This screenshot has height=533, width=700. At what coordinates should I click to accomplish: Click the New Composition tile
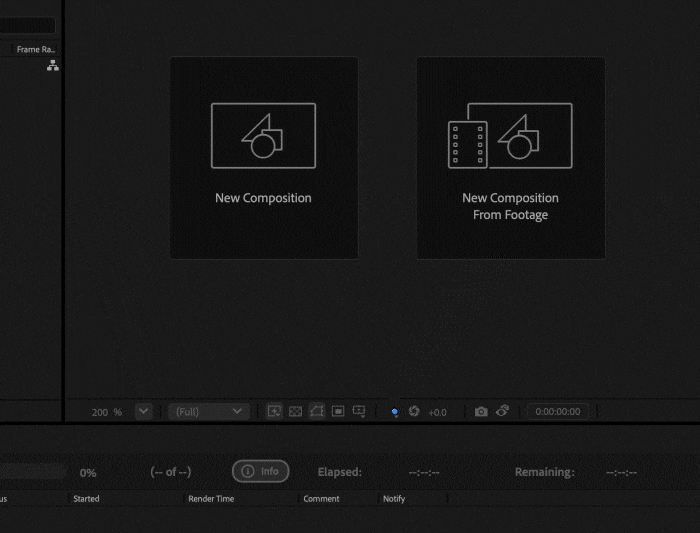(x=264, y=158)
